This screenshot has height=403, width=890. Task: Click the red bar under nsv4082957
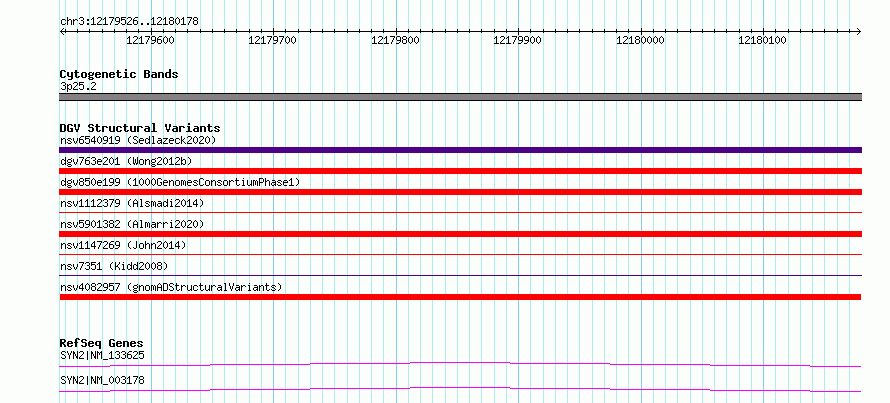460,297
